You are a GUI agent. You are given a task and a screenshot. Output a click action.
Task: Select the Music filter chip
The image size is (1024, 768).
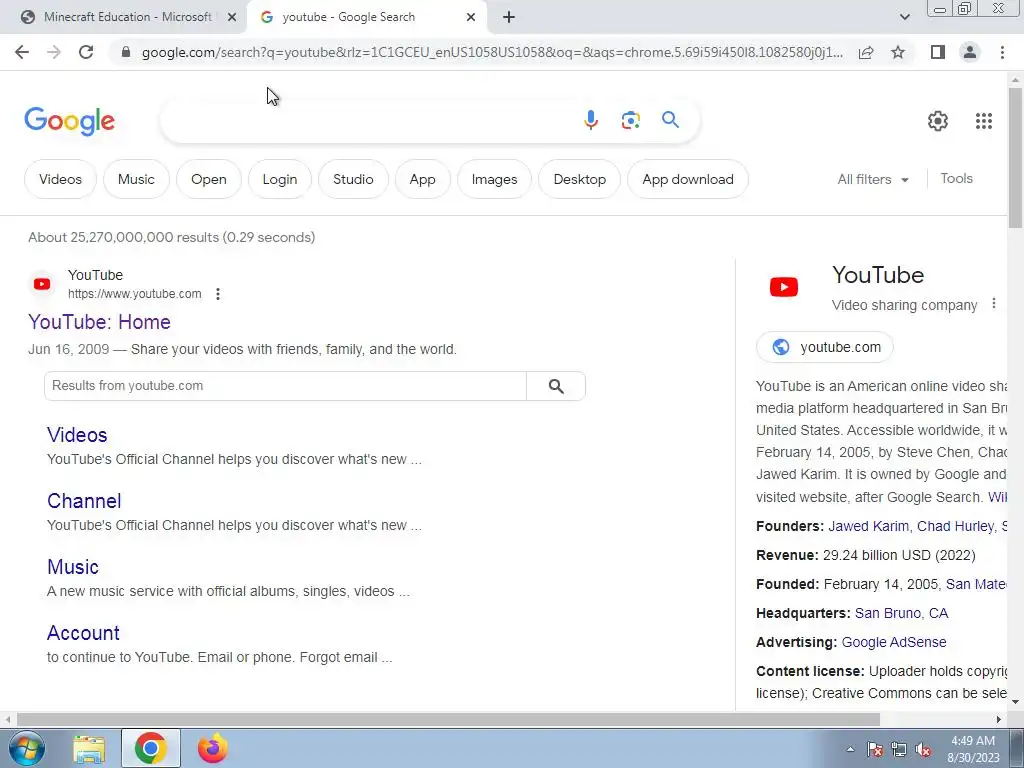pos(136,179)
